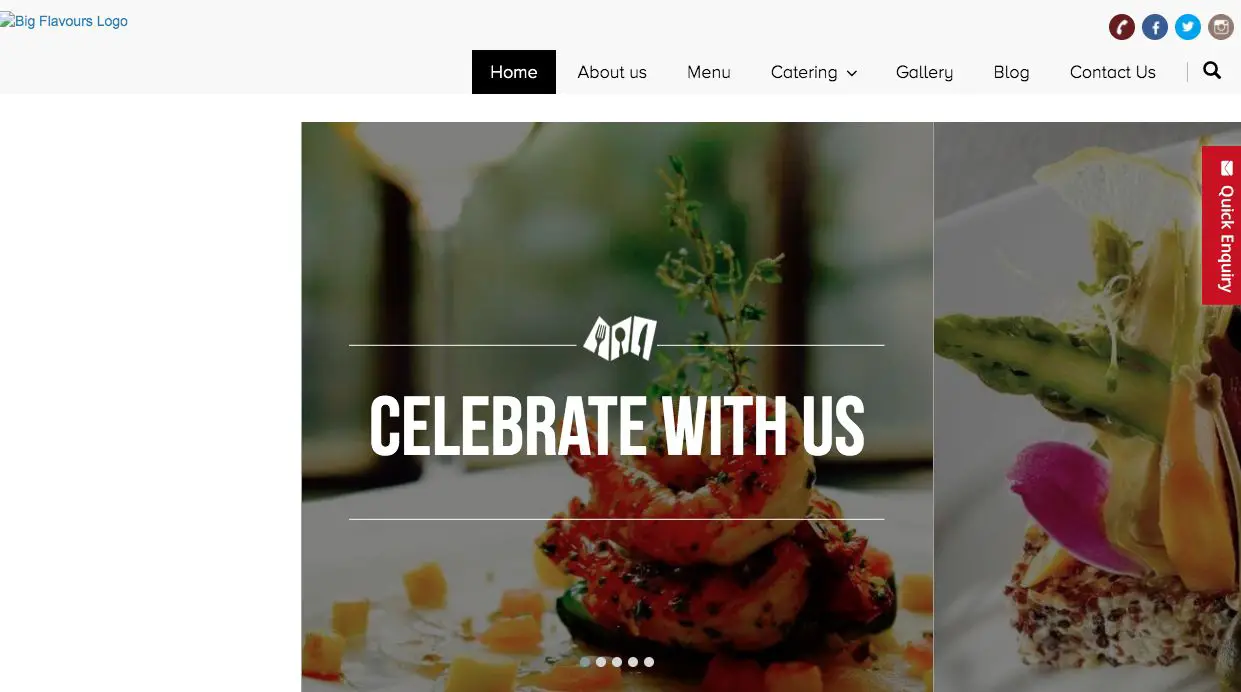
Task: Select the last slider dot
Action: [x=649, y=662]
